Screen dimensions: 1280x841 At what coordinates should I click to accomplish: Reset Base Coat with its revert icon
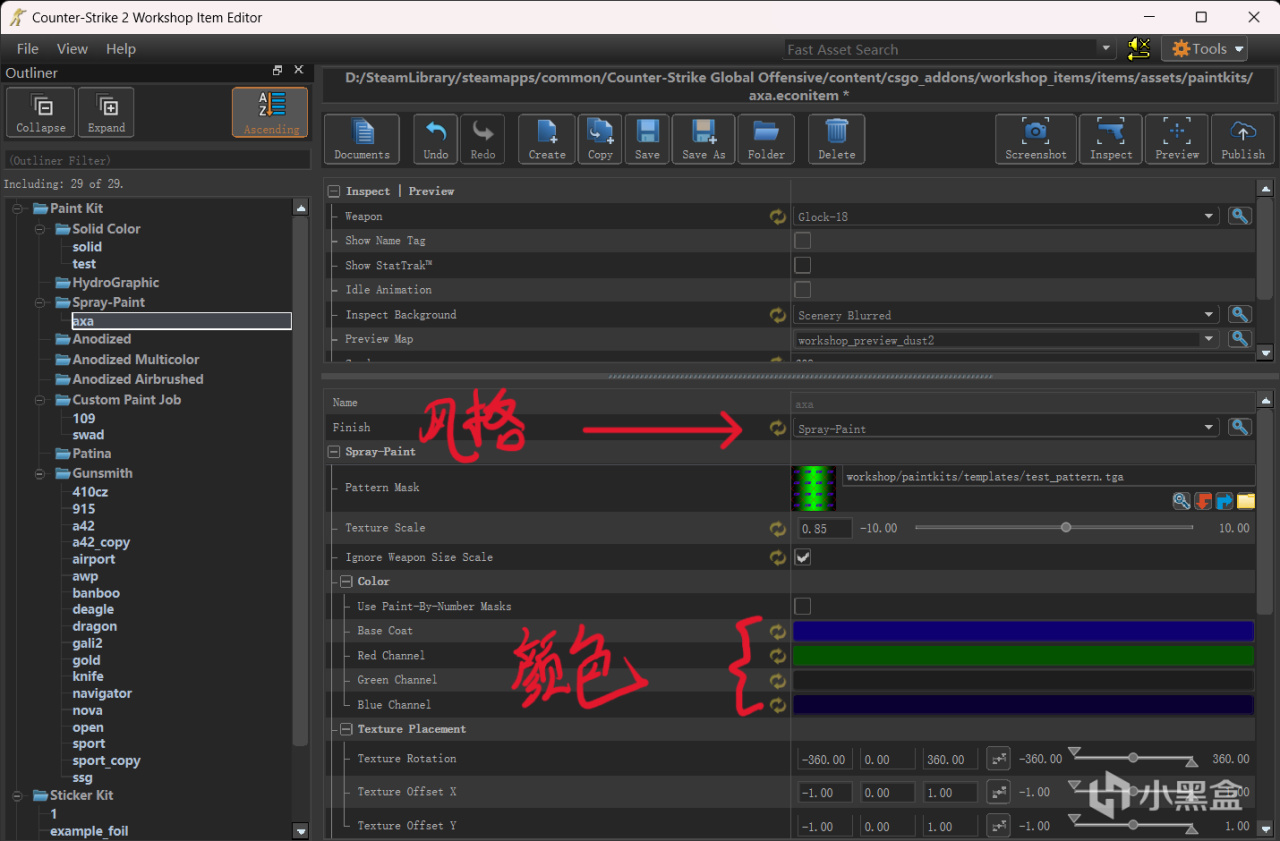click(778, 631)
